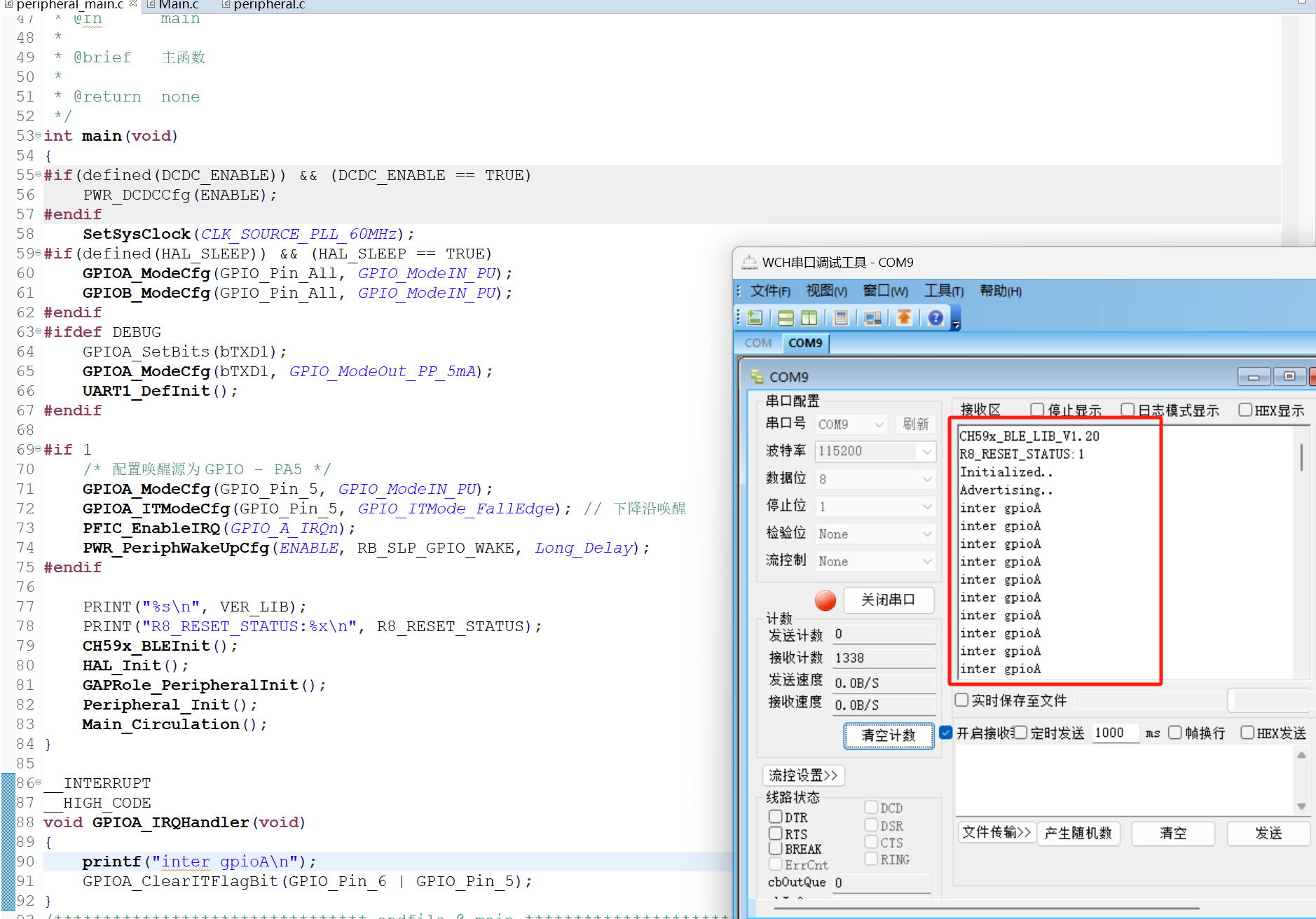Uncheck the 开启接收 checkbox
The height and width of the screenshot is (919, 1316).
click(x=946, y=733)
